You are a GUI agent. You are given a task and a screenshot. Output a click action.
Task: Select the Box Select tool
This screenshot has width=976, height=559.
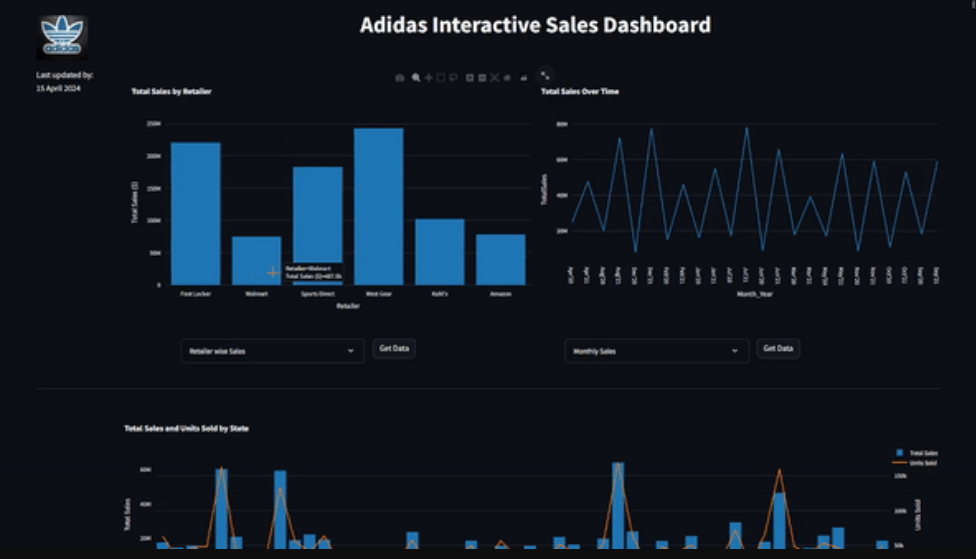[x=441, y=78]
